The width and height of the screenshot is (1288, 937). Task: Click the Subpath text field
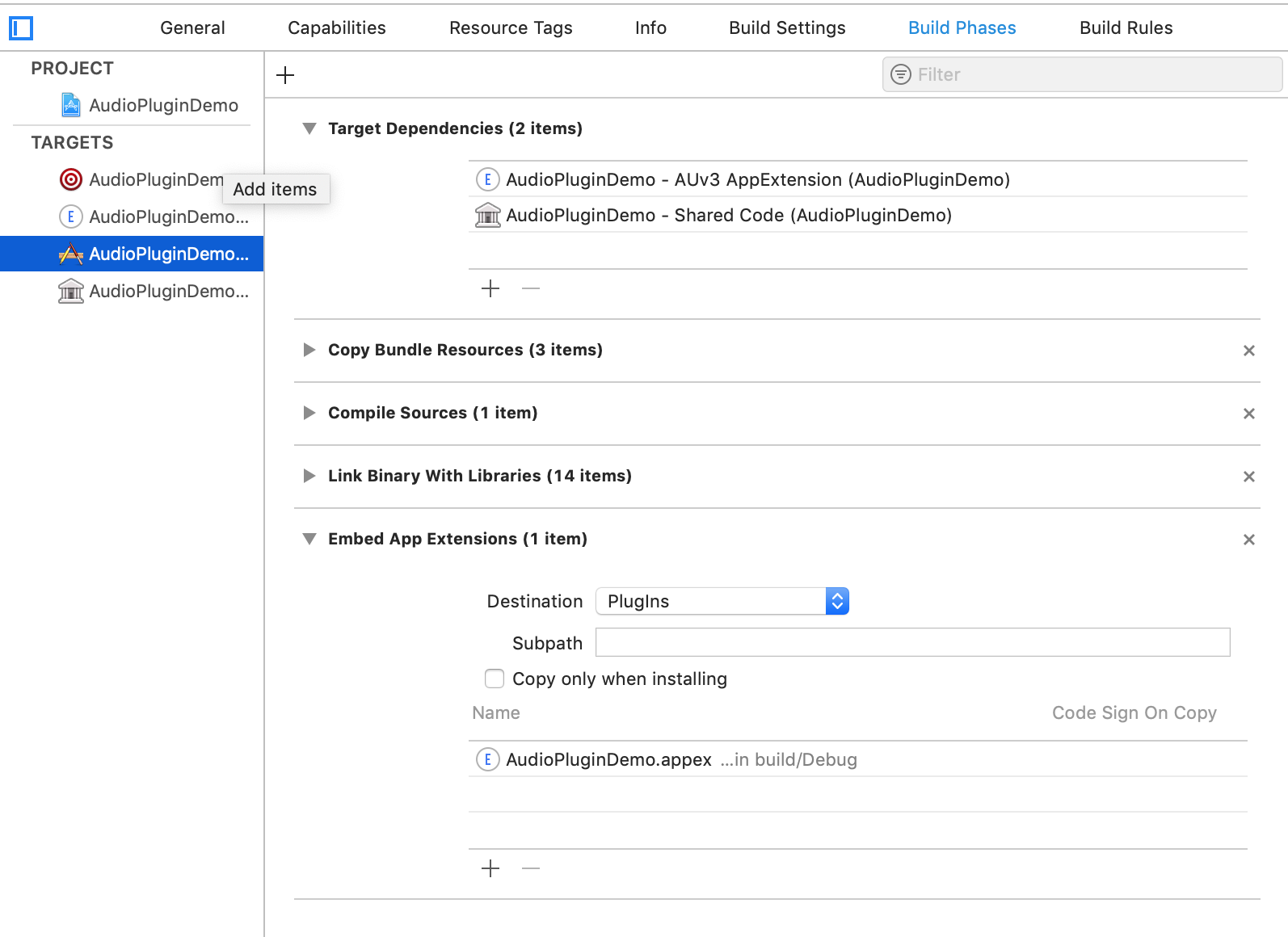coord(912,642)
